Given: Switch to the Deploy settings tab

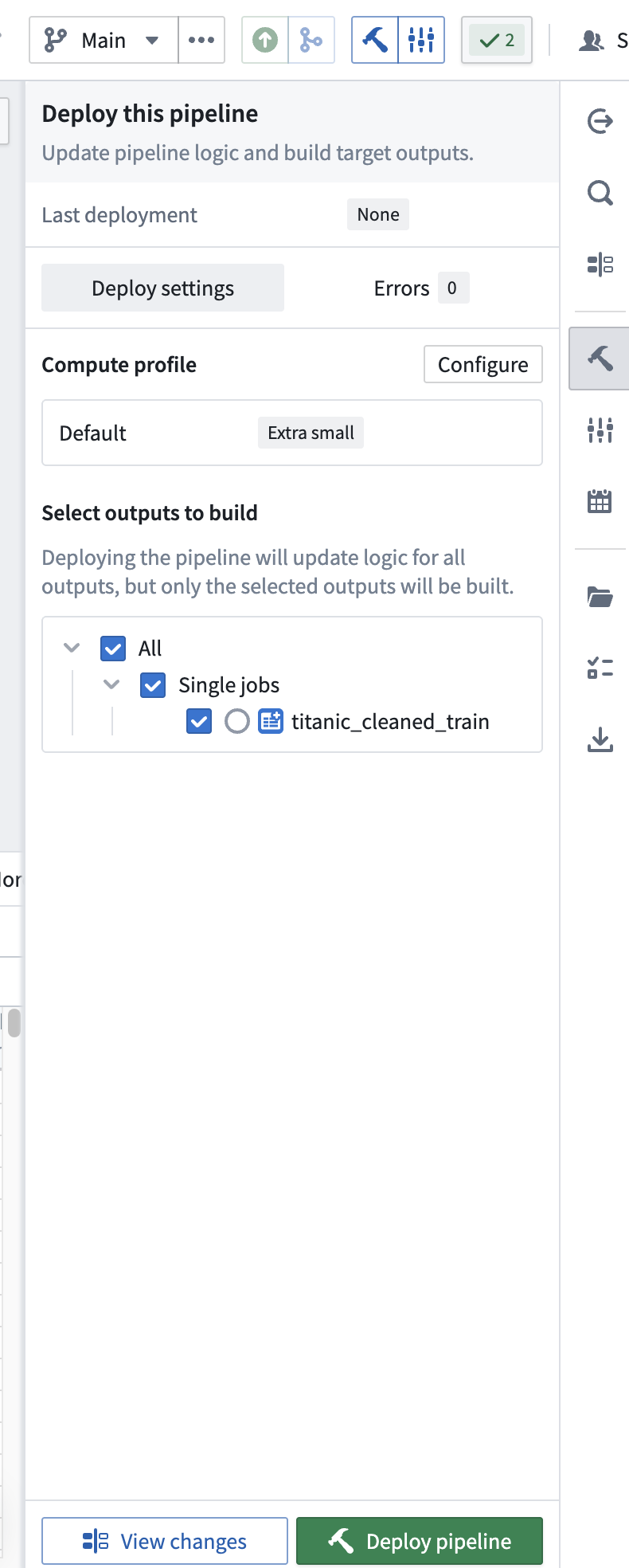Looking at the screenshot, I should 162,288.
